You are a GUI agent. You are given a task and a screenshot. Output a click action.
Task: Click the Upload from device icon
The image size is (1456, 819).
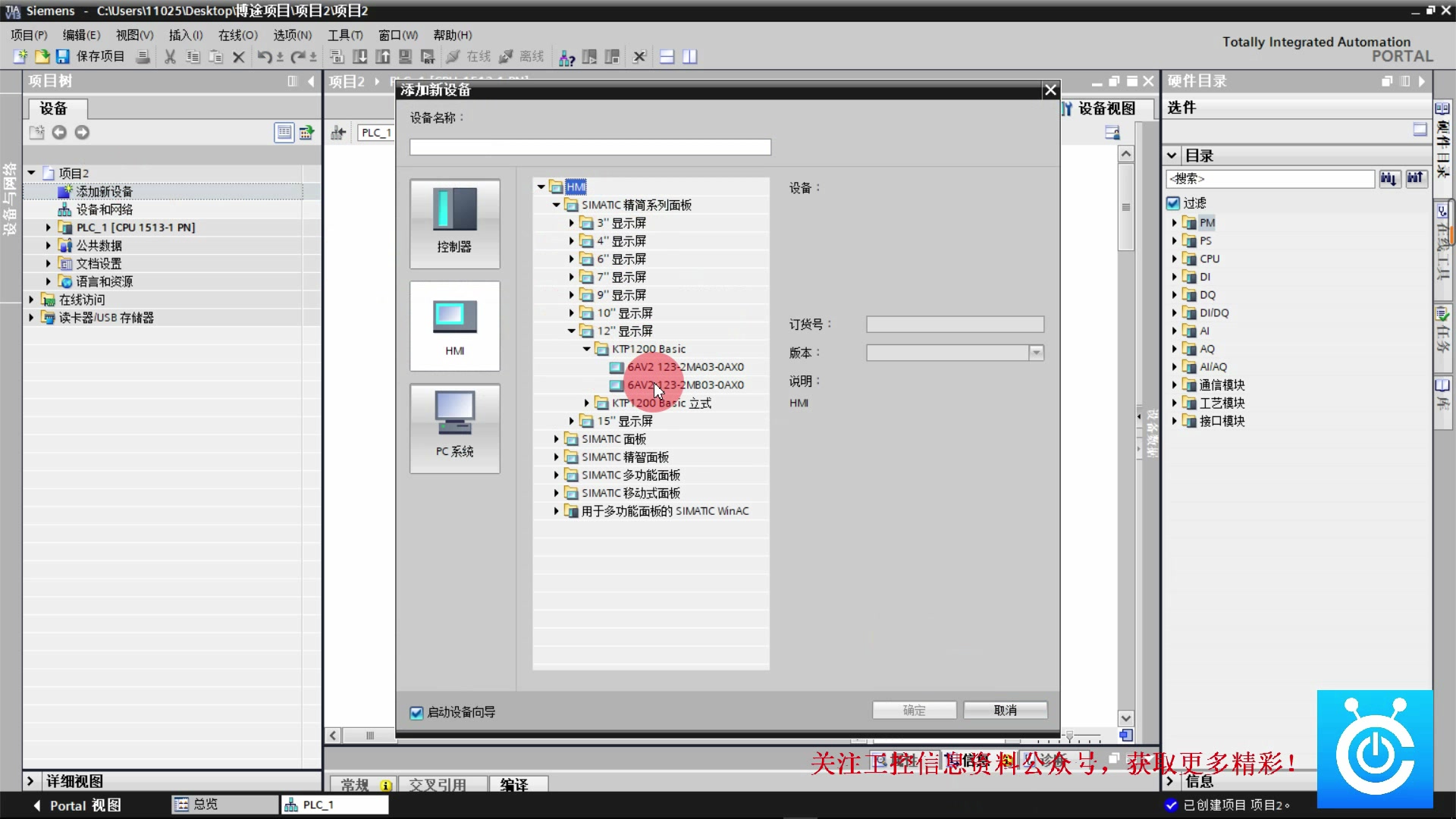coord(383,57)
